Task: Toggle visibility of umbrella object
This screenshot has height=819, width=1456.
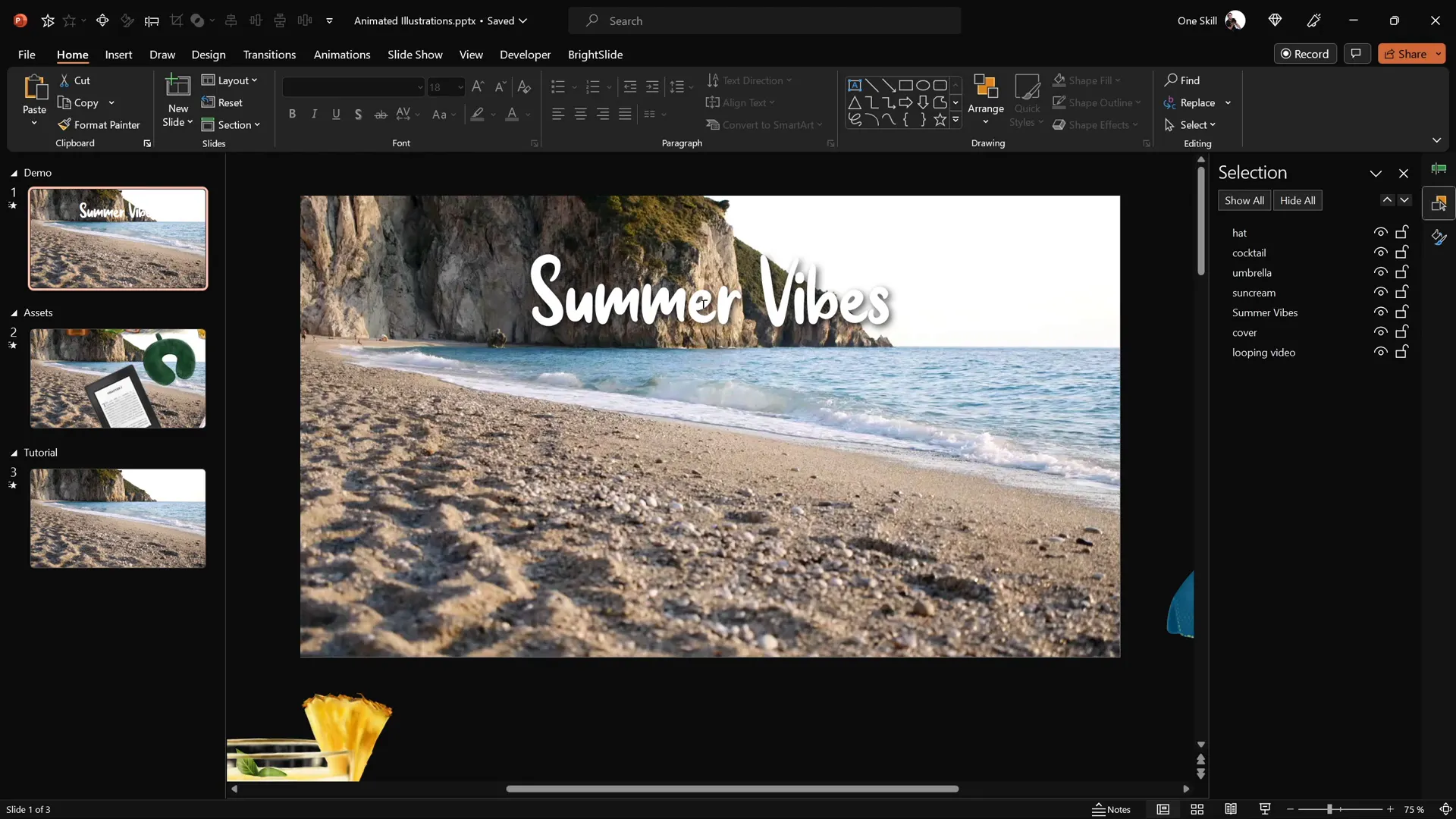Action: (1380, 272)
